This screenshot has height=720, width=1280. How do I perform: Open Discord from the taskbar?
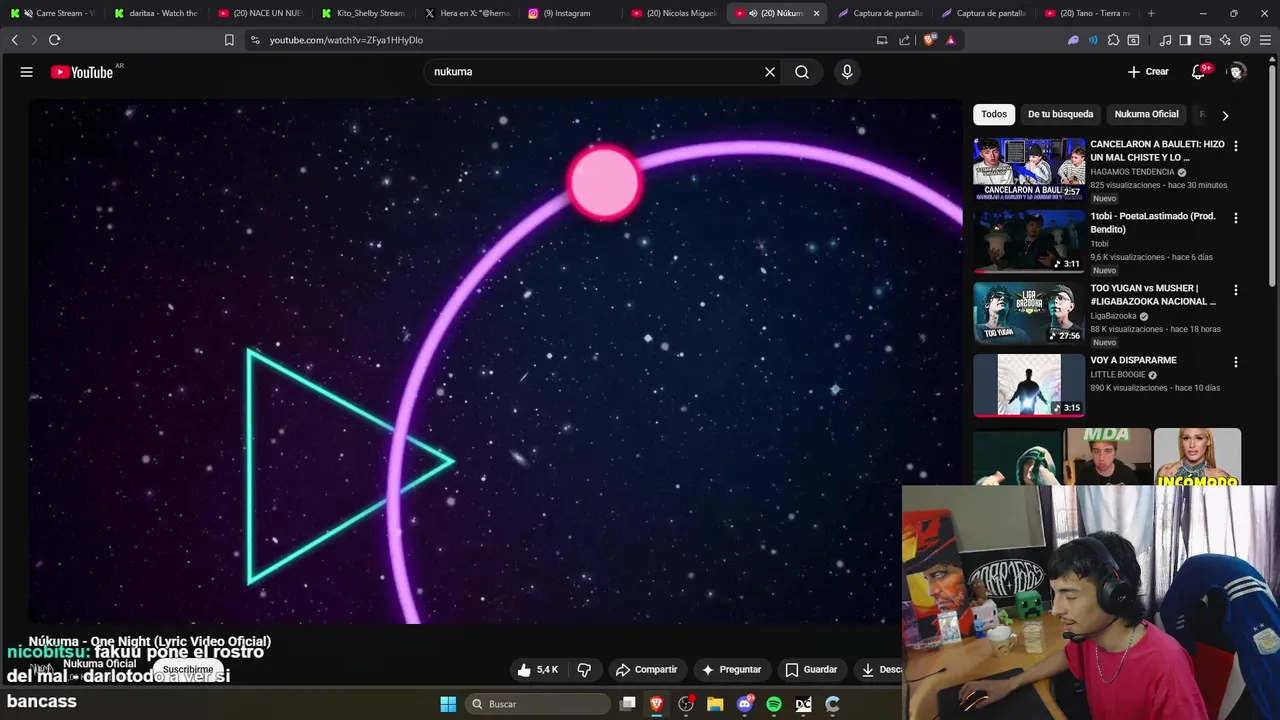tap(745, 704)
